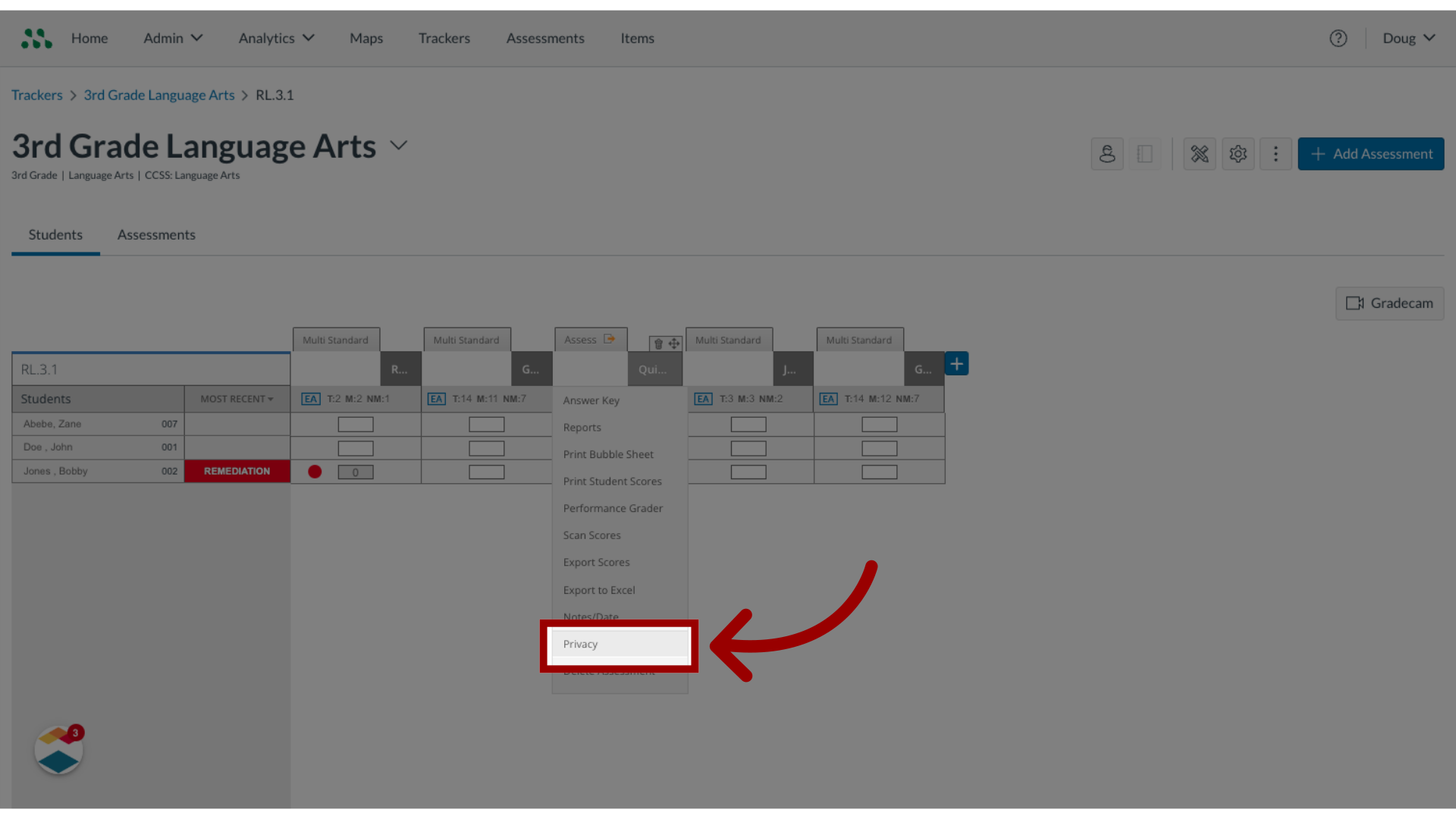Select the Privacy menu option
1456x819 pixels.
[x=619, y=644]
